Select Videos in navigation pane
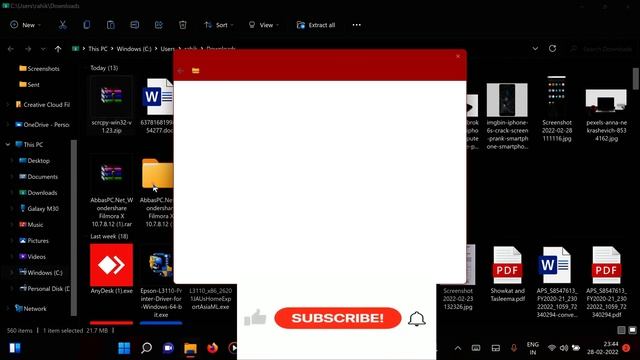Viewport: 640px width, 360px height. click(33, 256)
